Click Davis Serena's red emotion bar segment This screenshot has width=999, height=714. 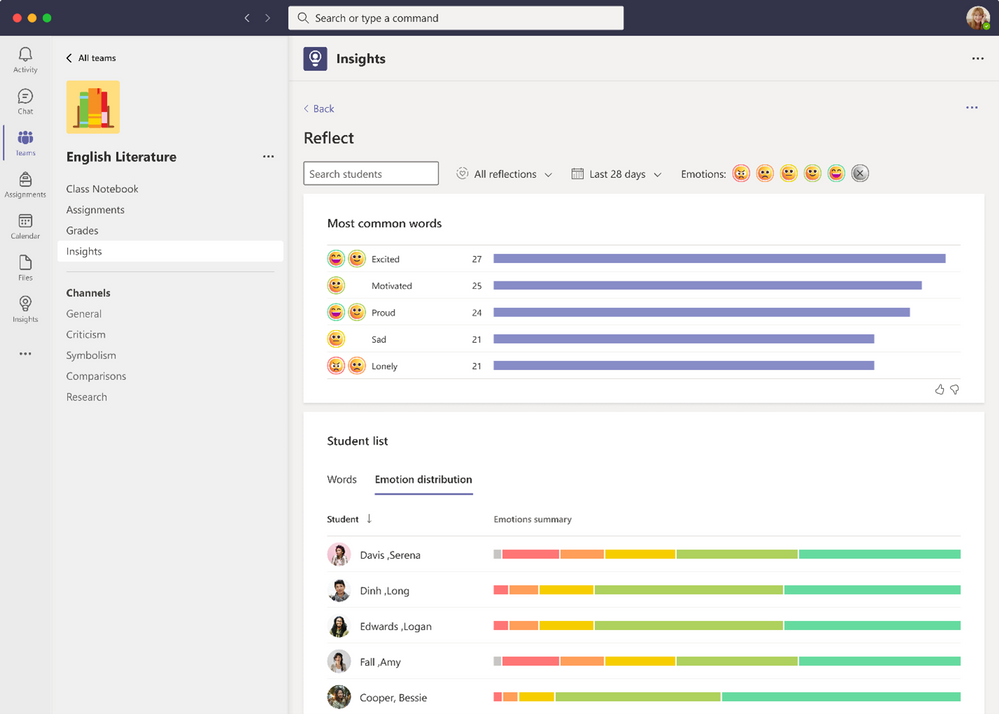tap(530, 554)
